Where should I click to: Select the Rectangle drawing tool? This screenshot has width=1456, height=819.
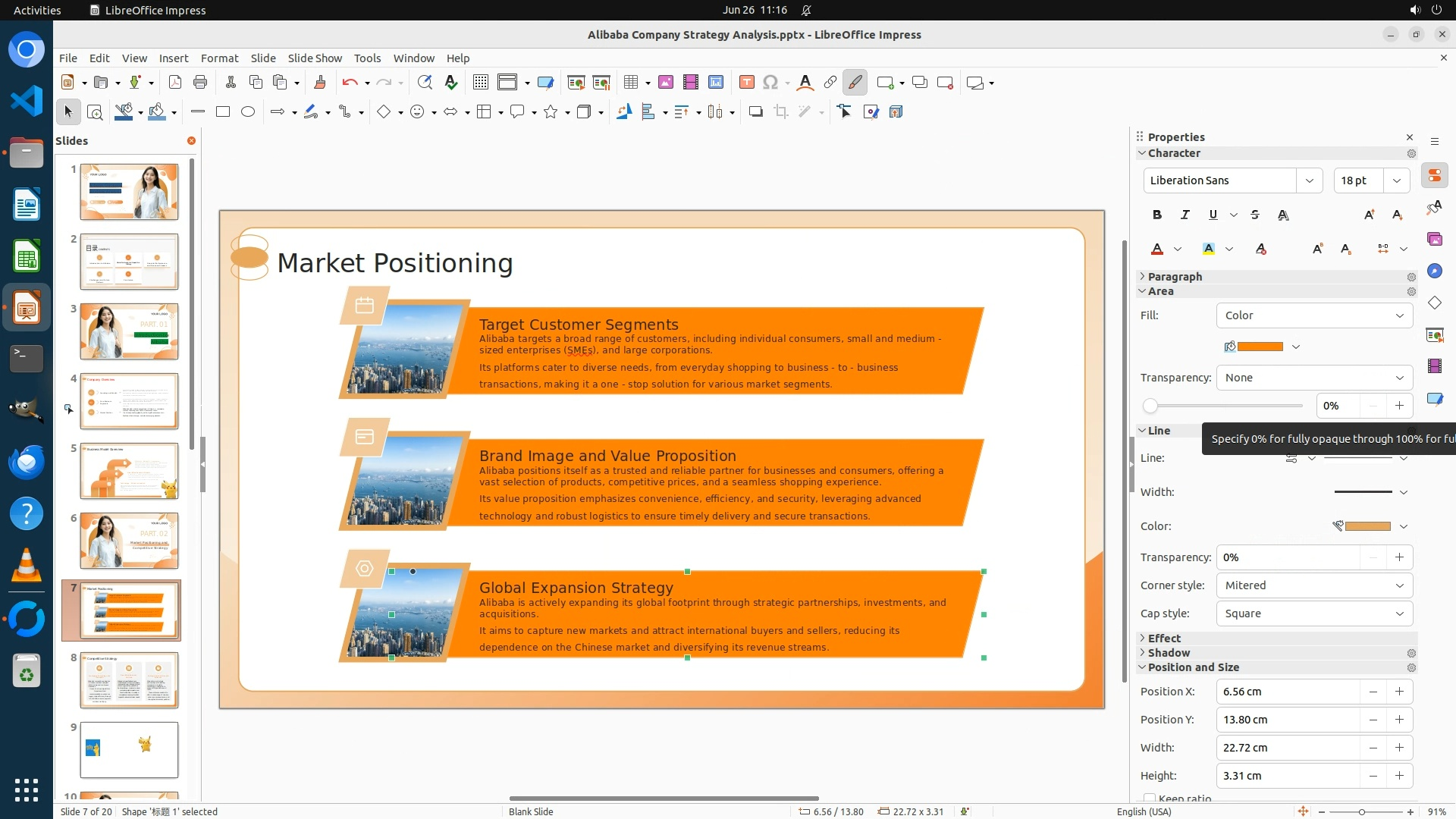(x=223, y=112)
